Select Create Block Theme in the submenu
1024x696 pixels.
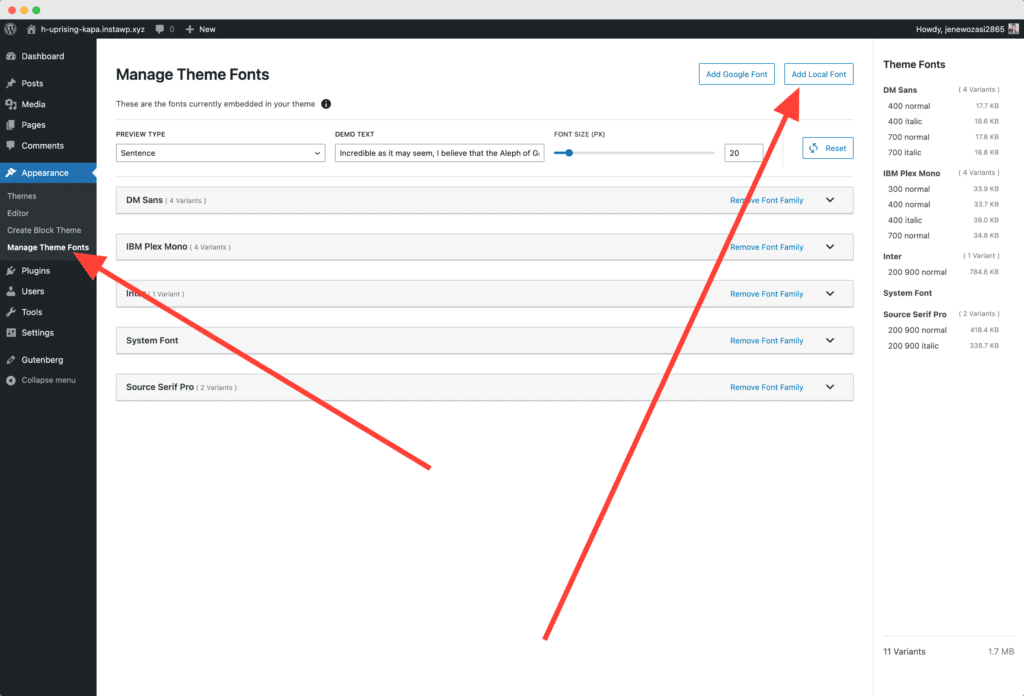[x=44, y=230]
